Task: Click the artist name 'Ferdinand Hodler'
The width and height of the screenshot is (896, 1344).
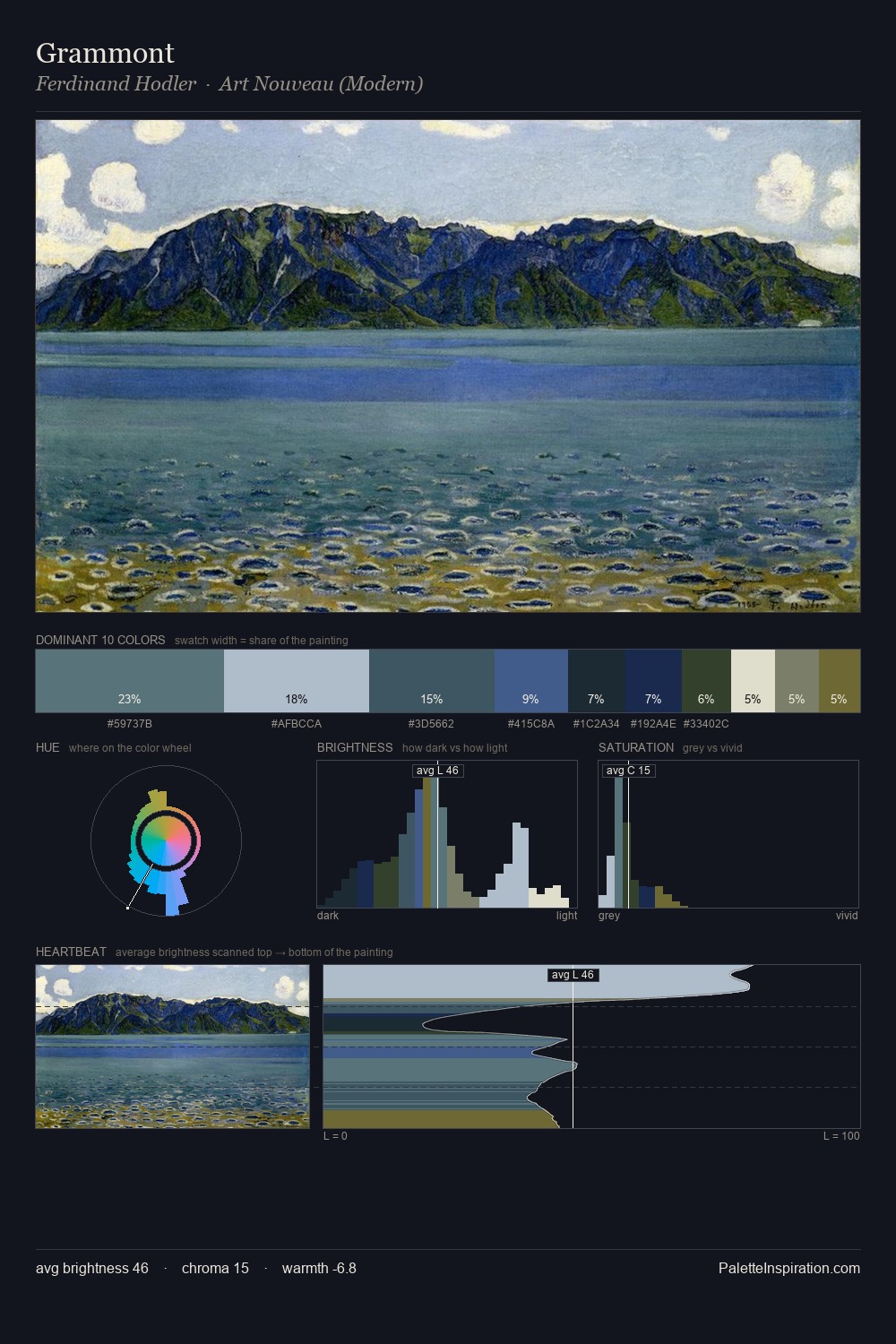Action: (116, 84)
